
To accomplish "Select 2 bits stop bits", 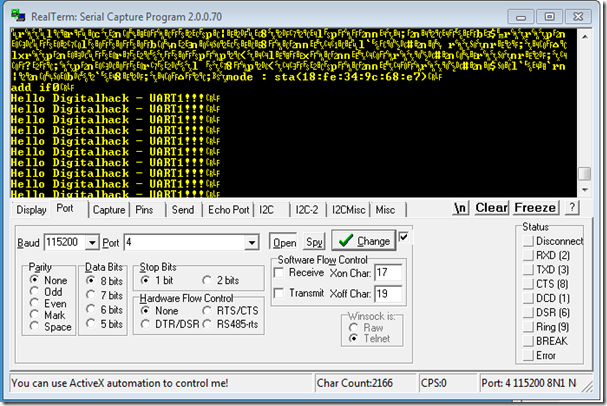I will [x=221, y=280].
